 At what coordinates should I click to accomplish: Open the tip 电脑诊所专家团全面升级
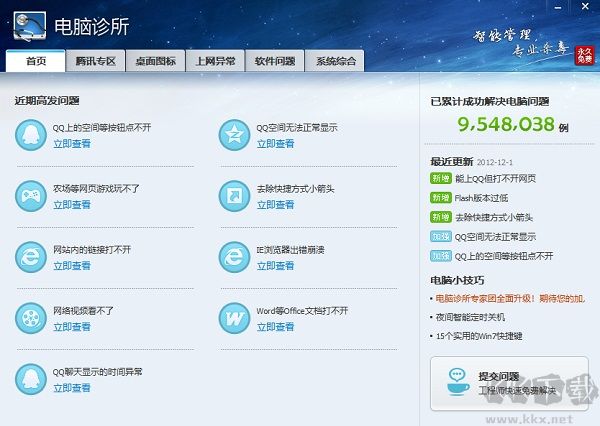click(510, 298)
